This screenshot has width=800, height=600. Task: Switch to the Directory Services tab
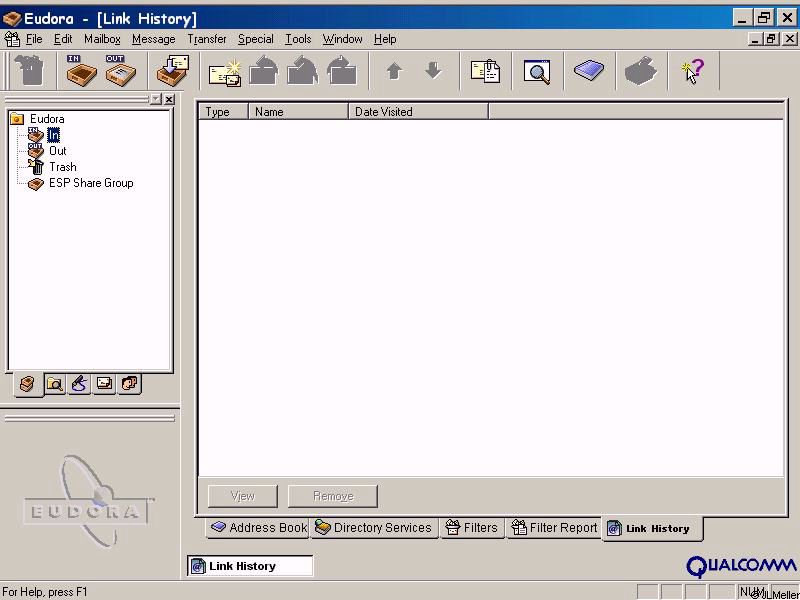[373, 528]
